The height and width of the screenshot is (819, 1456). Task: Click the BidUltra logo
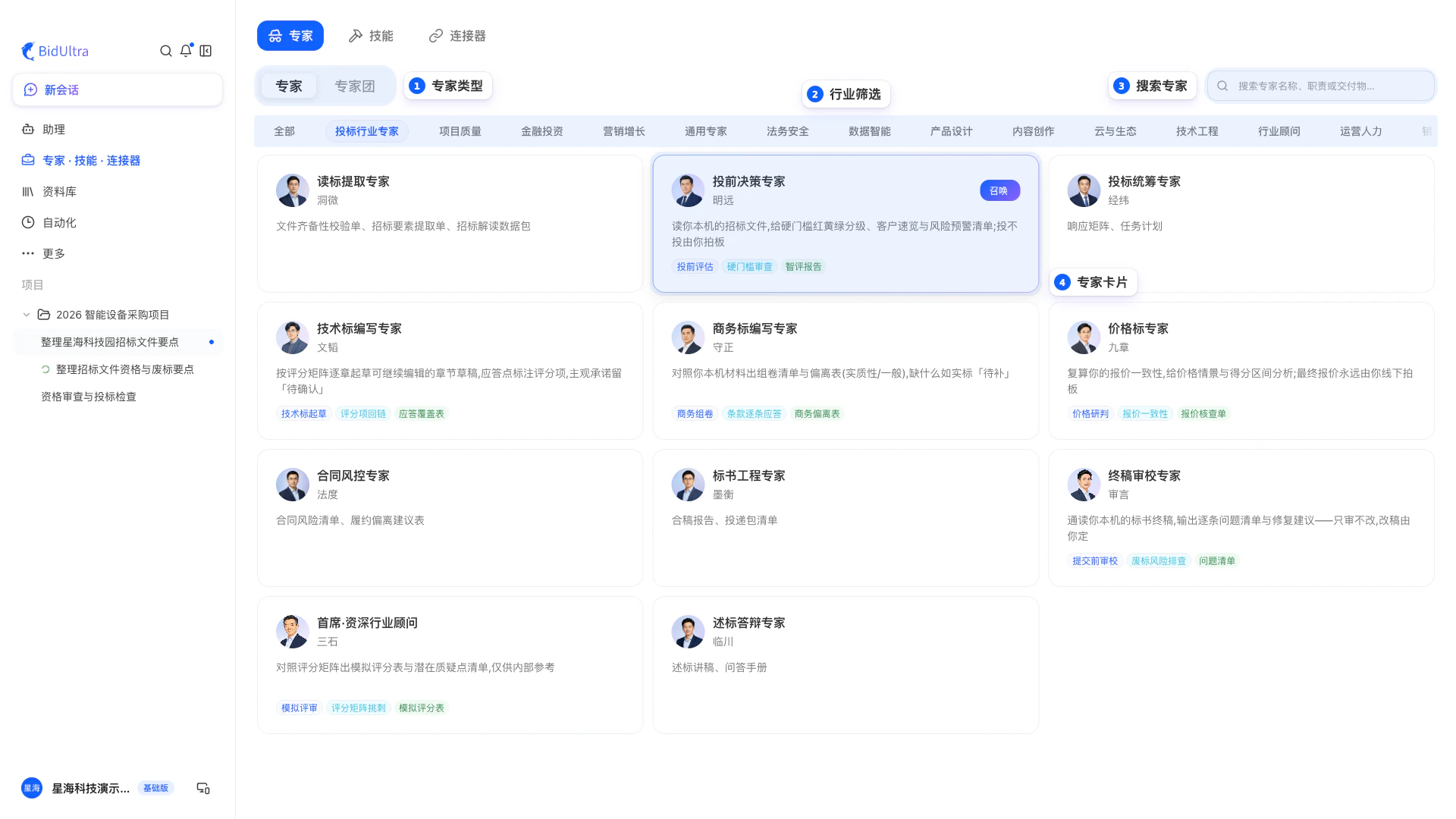(x=55, y=51)
